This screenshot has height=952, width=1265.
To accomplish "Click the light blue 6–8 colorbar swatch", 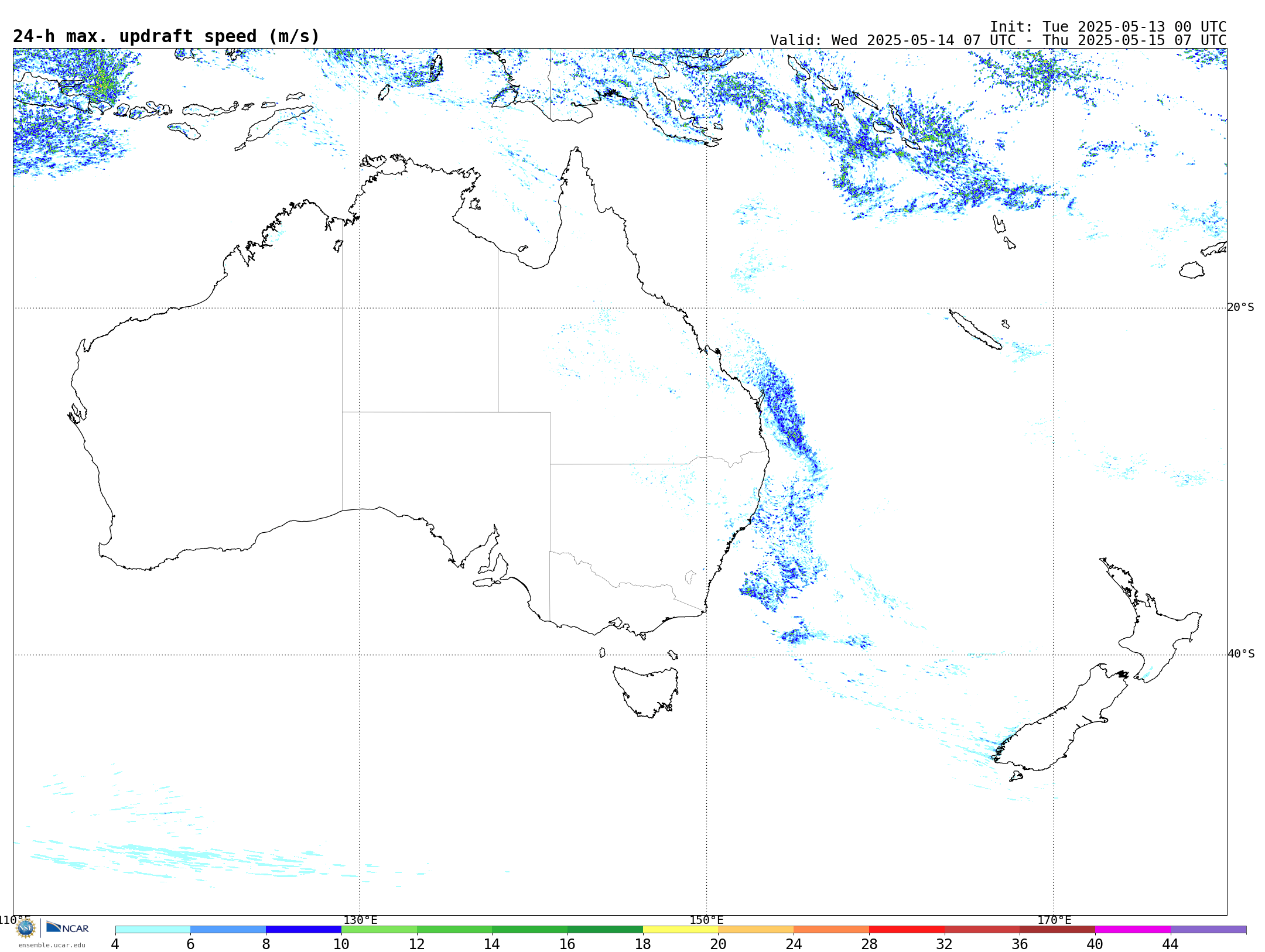I will tap(228, 930).
